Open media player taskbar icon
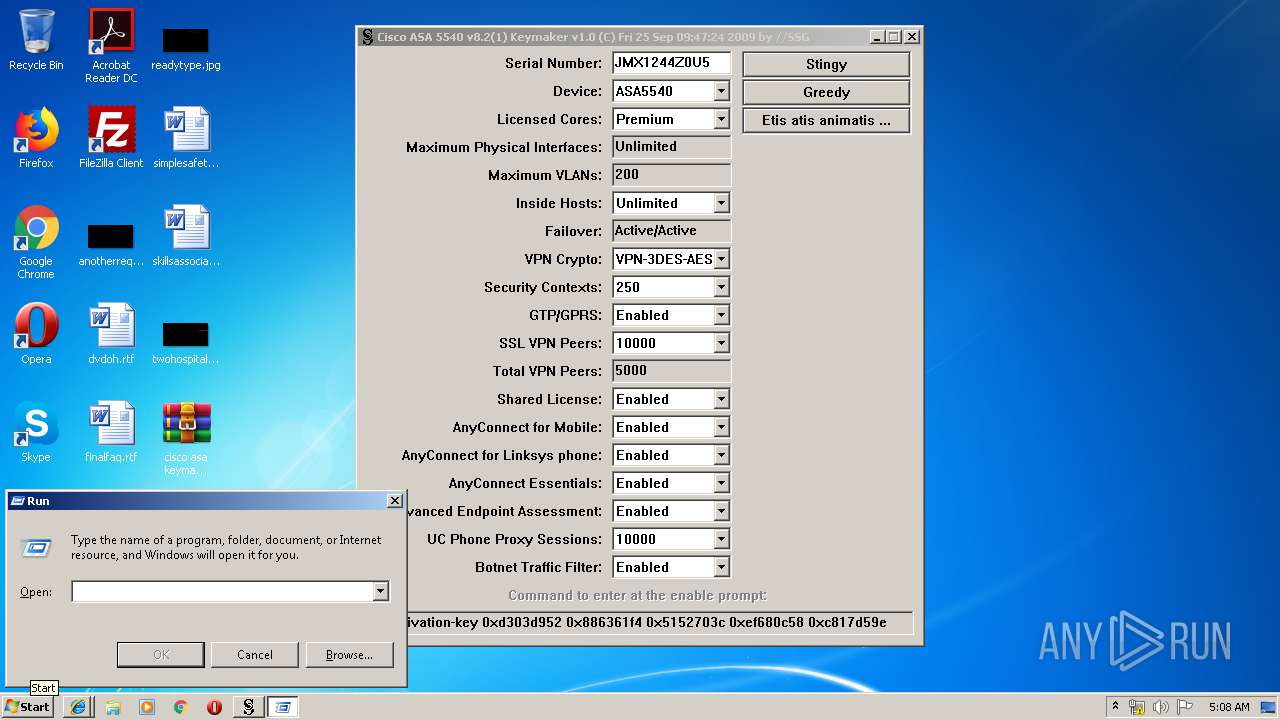Screen dimensions: 1280x720 [x=146, y=707]
